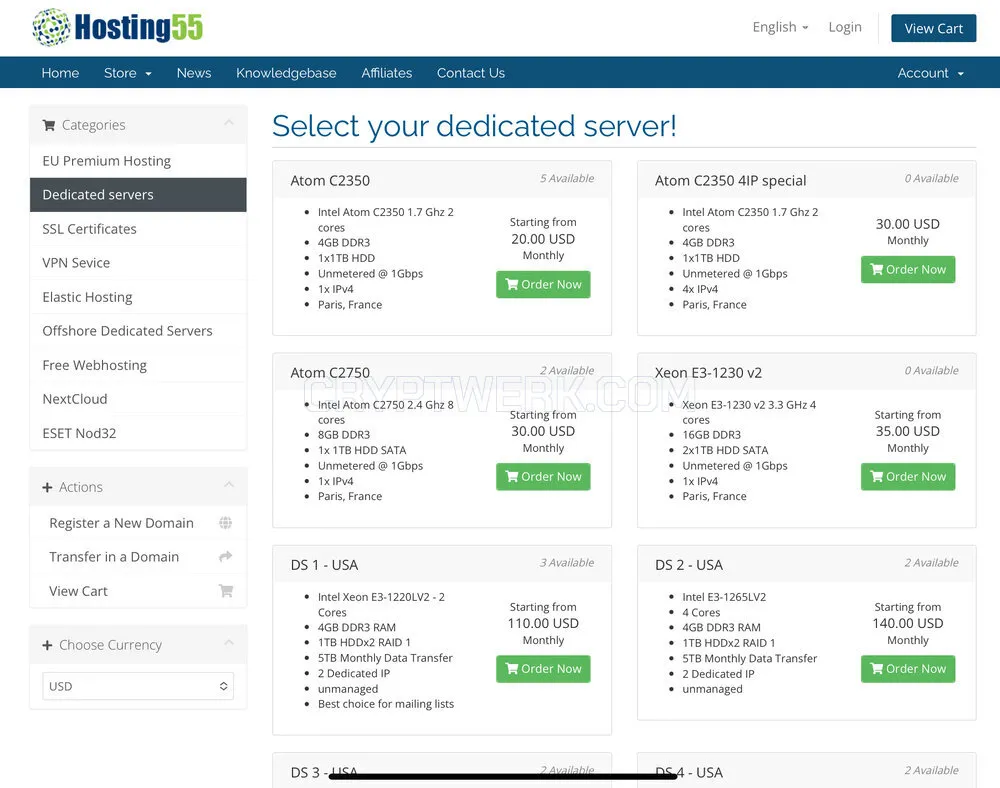Open the News section
The width and height of the screenshot is (1000, 788).
point(194,73)
